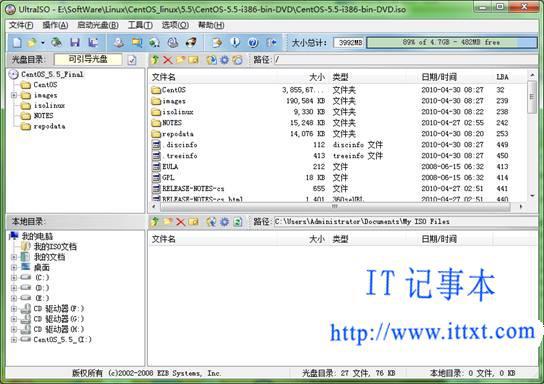Click the 可引导光盘 boot status field

[x=88, y=60]
